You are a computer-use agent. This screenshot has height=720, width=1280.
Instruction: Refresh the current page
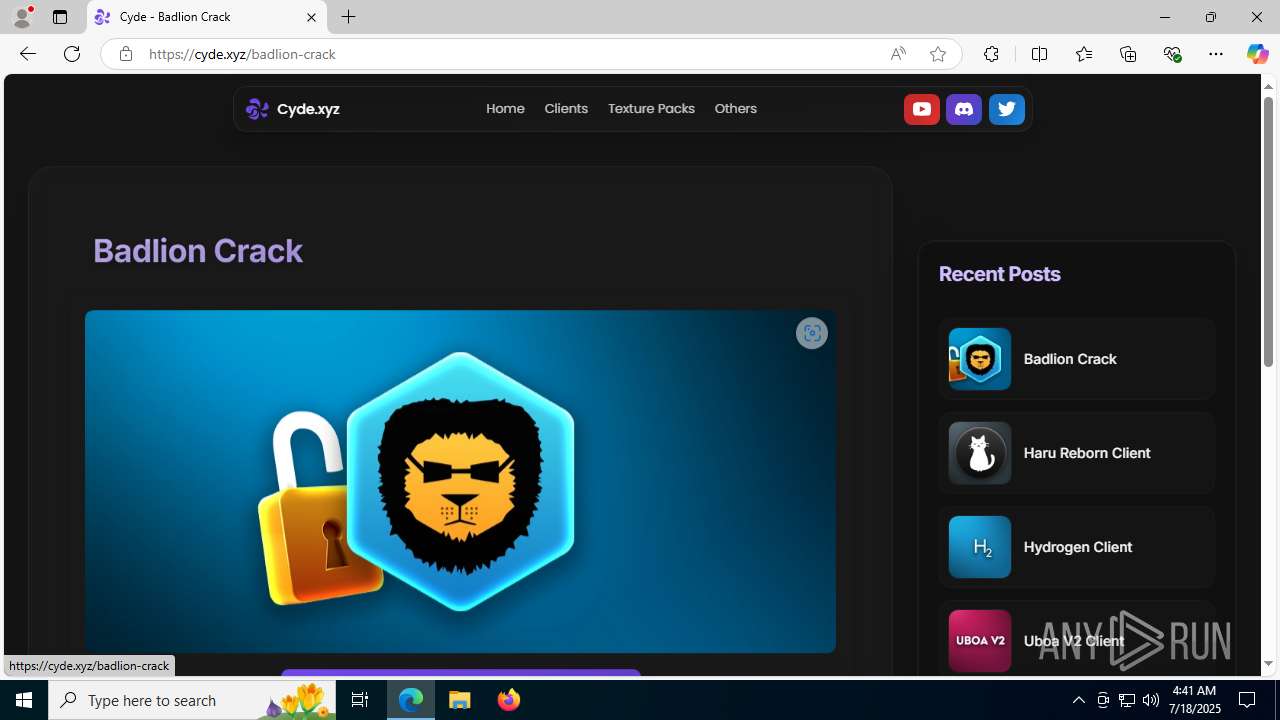click(x=72, y=54)
